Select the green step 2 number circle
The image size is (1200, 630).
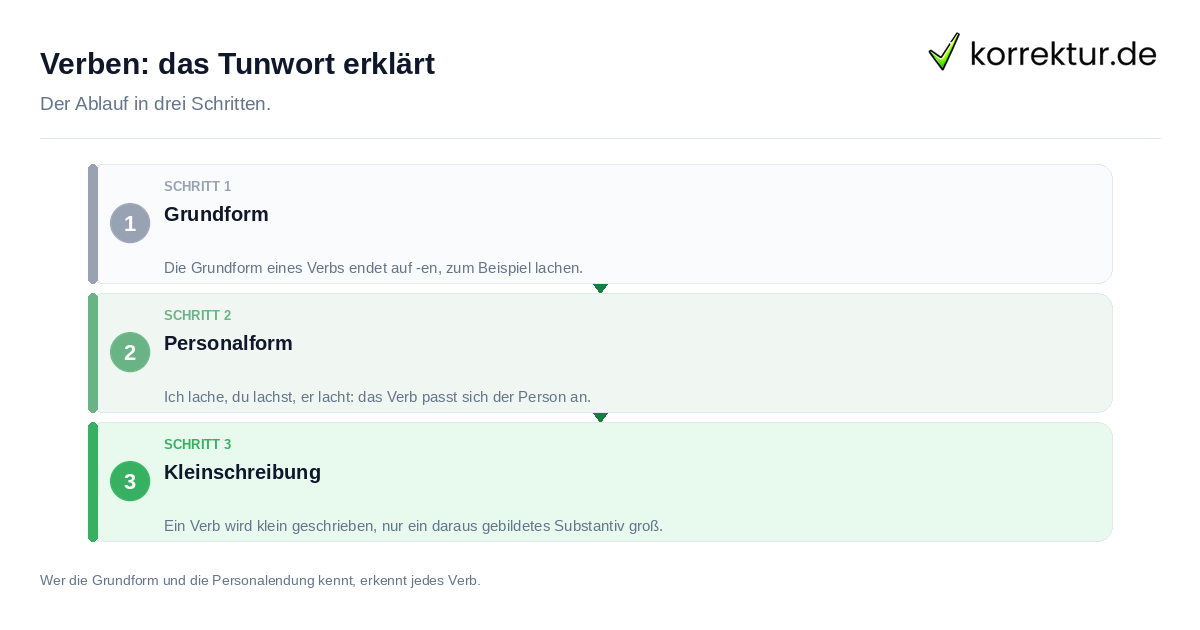[130, 352]
